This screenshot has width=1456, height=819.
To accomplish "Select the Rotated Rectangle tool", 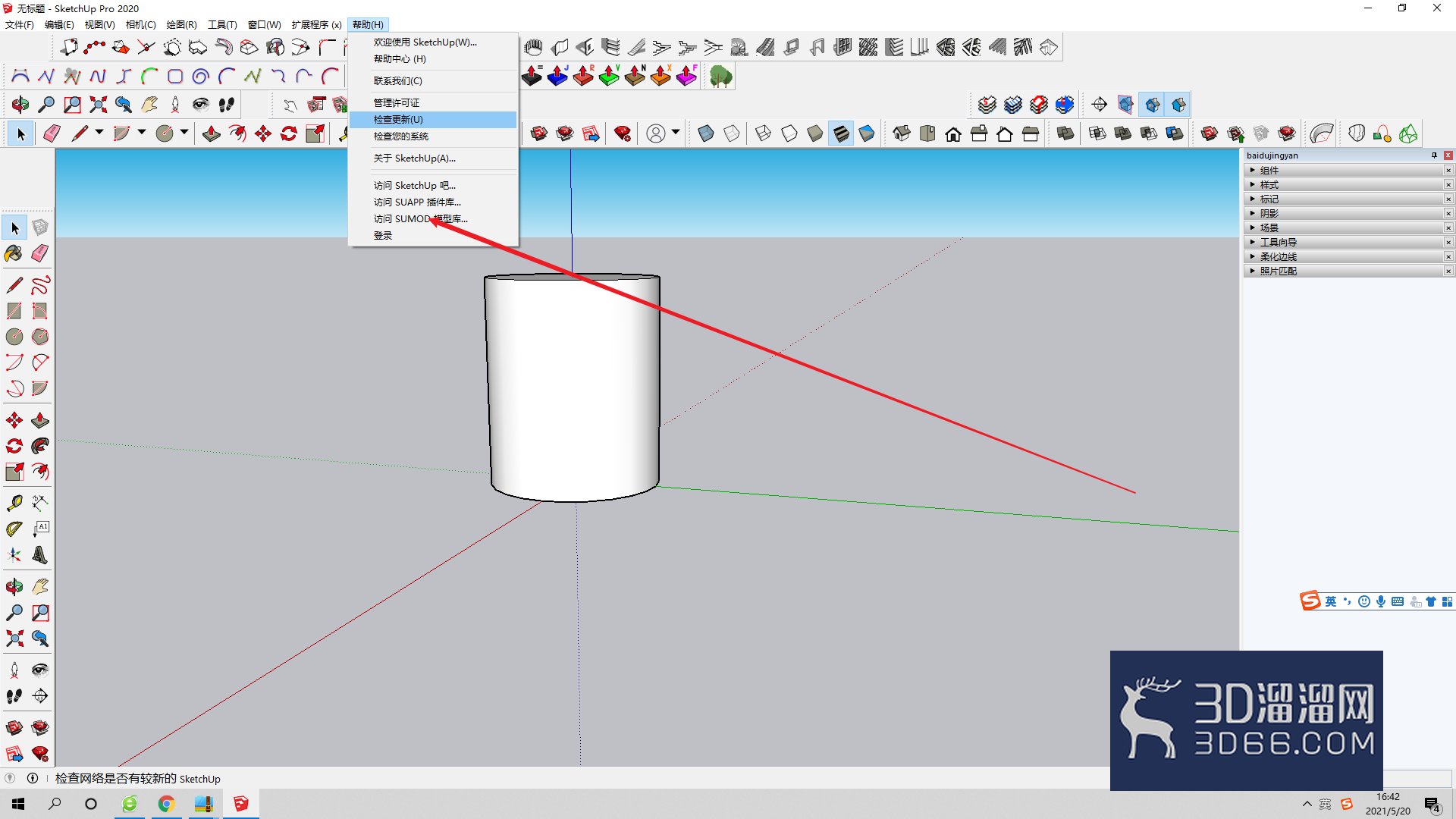I will point(40,311).
